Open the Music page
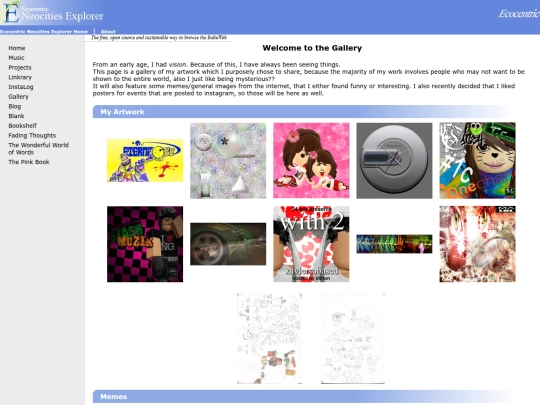540x405 pixels. [x=16, y=58]
